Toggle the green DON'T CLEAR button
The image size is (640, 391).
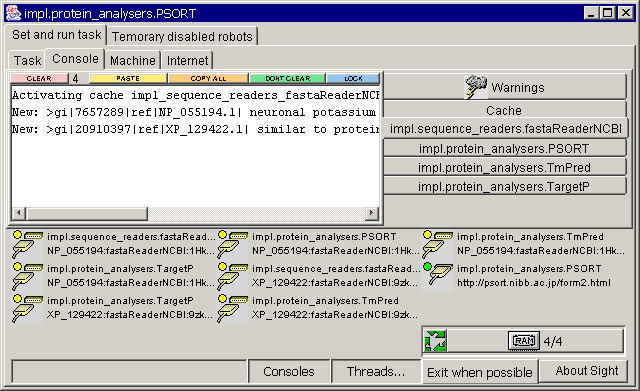(x=288, y=78)
